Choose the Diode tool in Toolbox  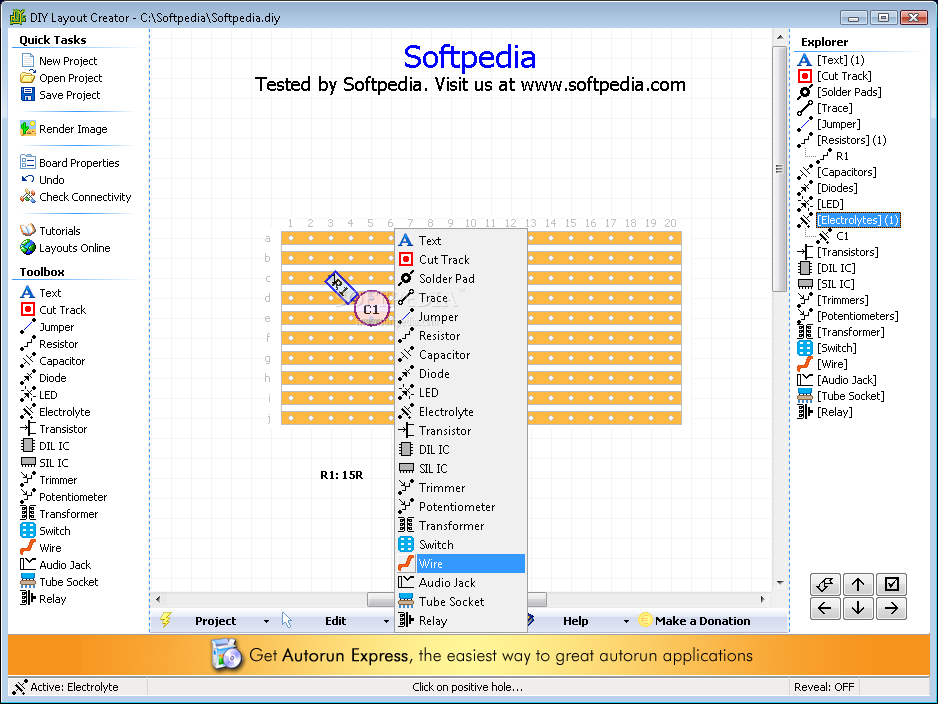(43, 378)
